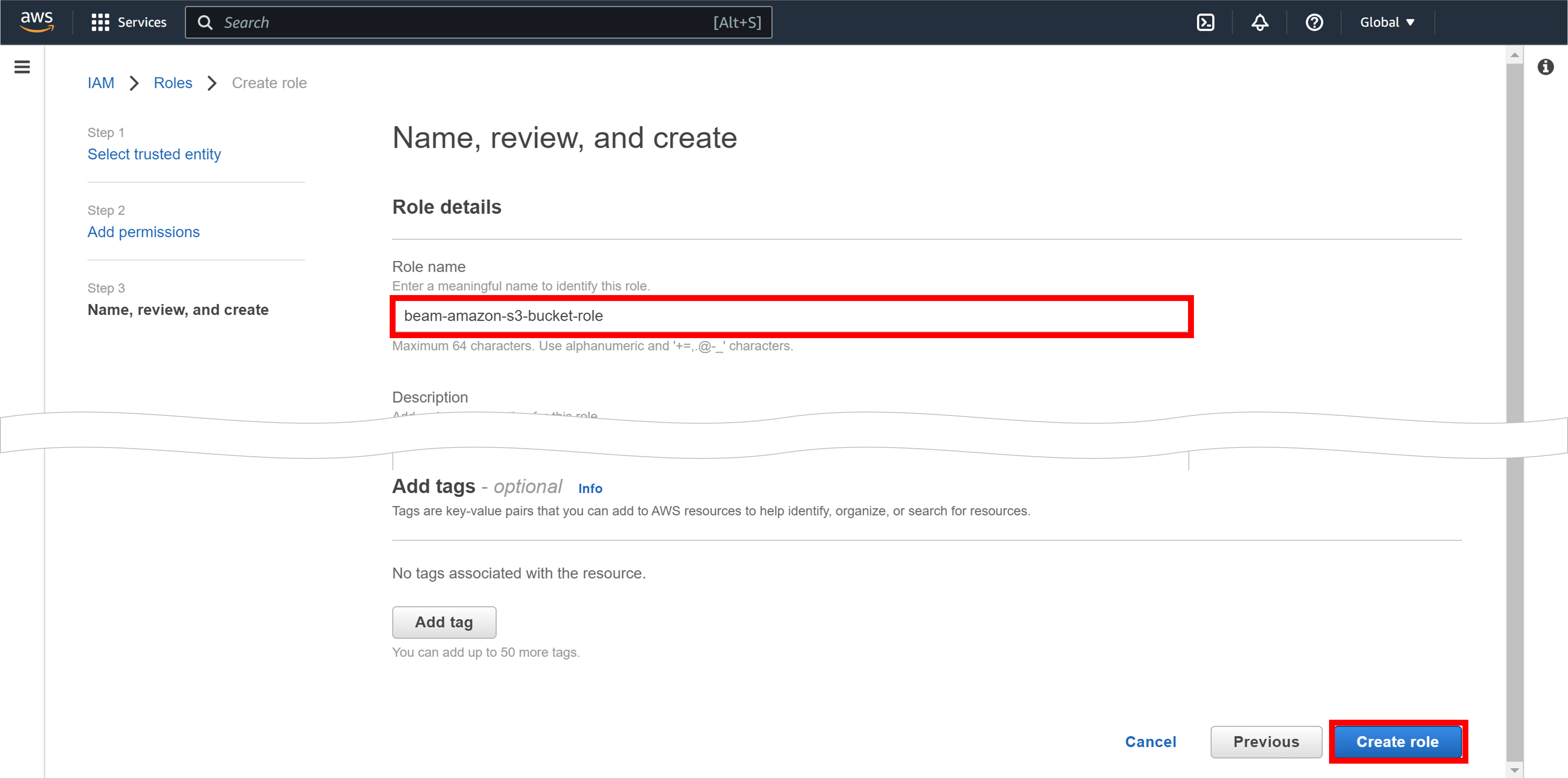Open the help question mark icon
1568x778 pixels.
1314,22
